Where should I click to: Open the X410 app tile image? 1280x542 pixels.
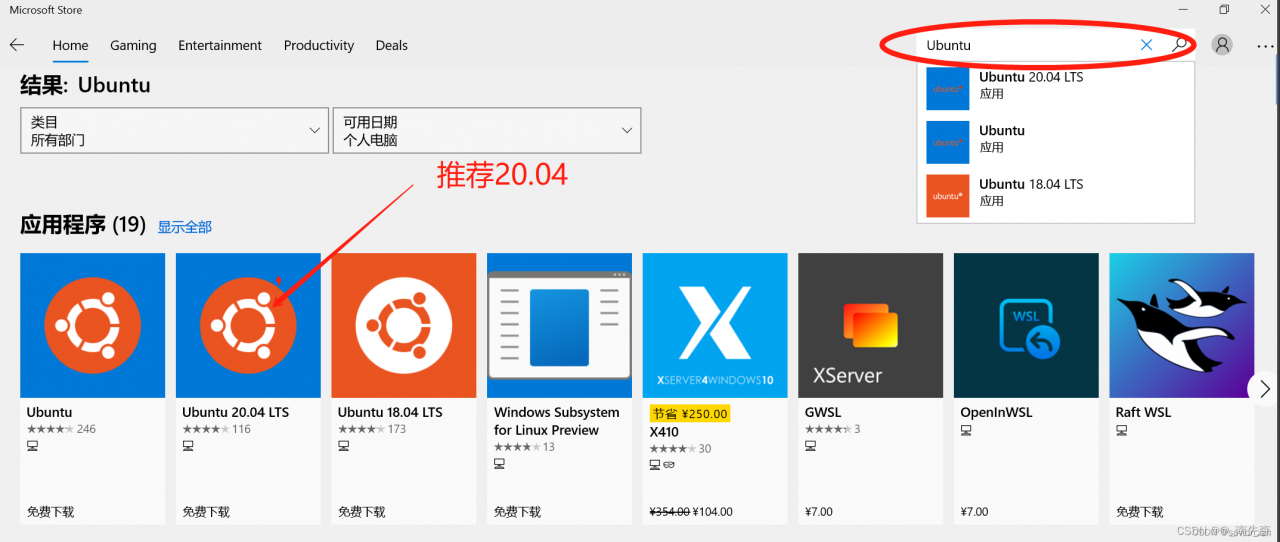click(715, 325)
